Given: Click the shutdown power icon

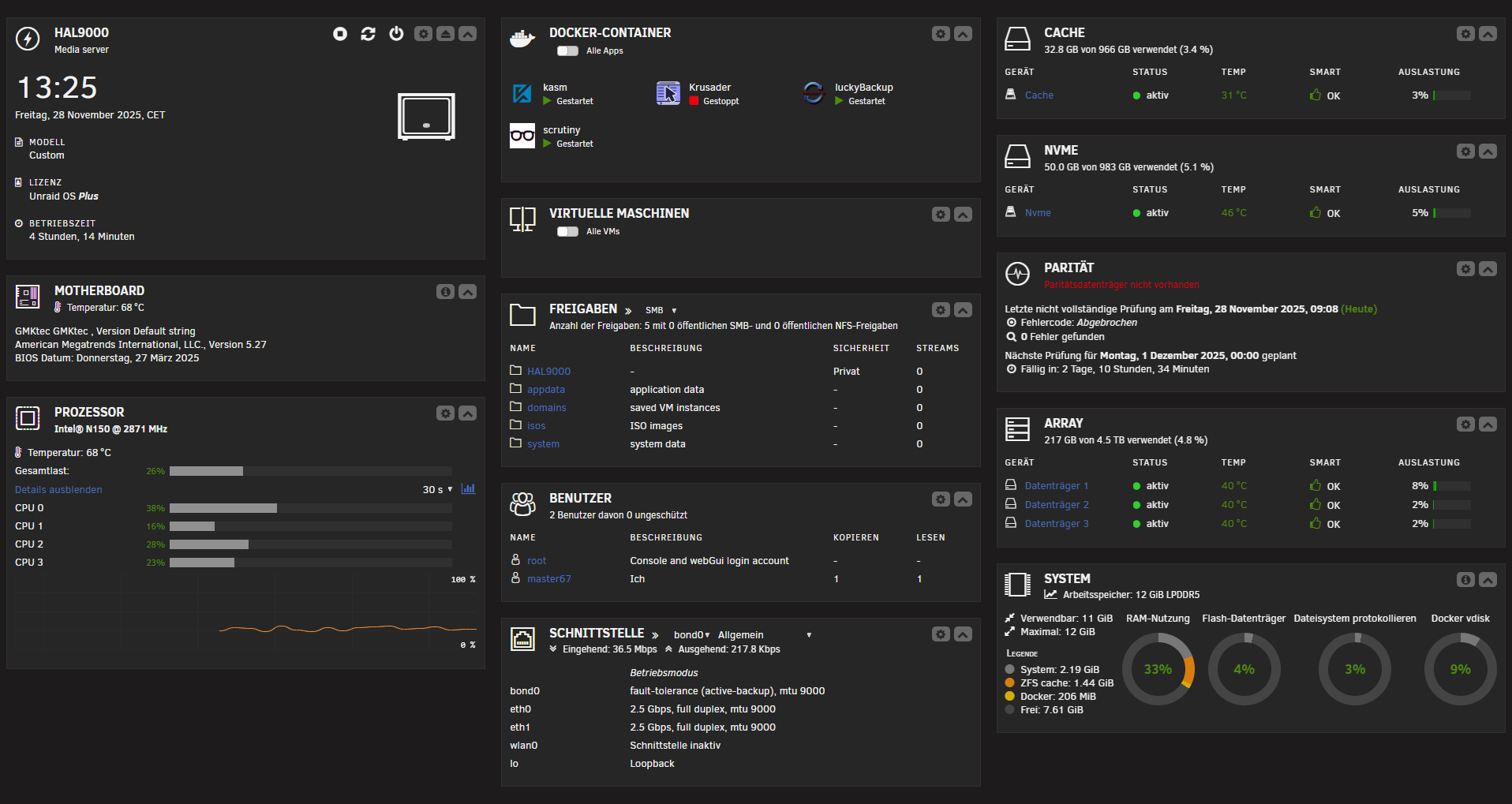Looking at the screenshot, I should click(396, 34).
